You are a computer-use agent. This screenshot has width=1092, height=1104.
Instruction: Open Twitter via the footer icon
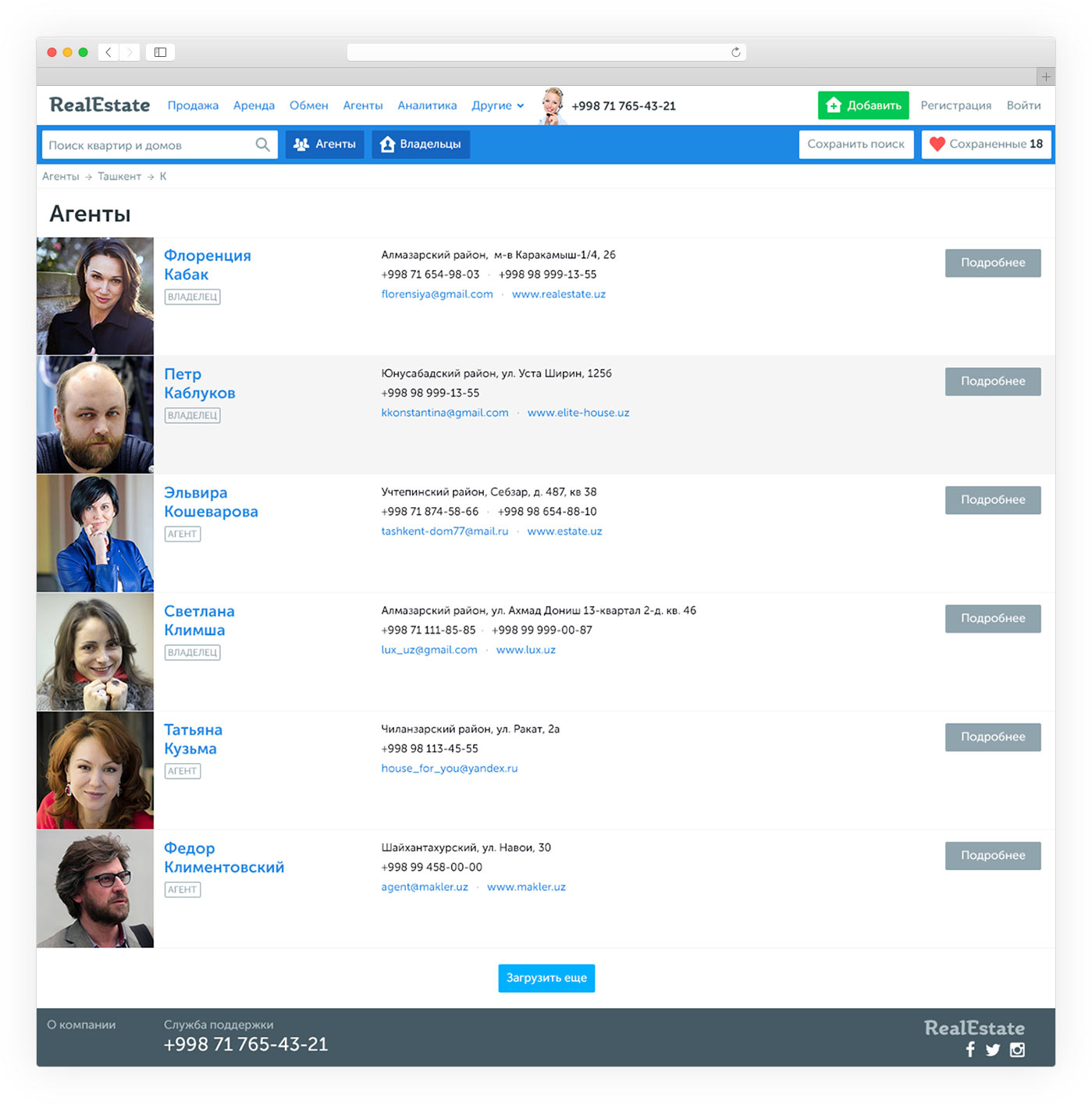993,1049
